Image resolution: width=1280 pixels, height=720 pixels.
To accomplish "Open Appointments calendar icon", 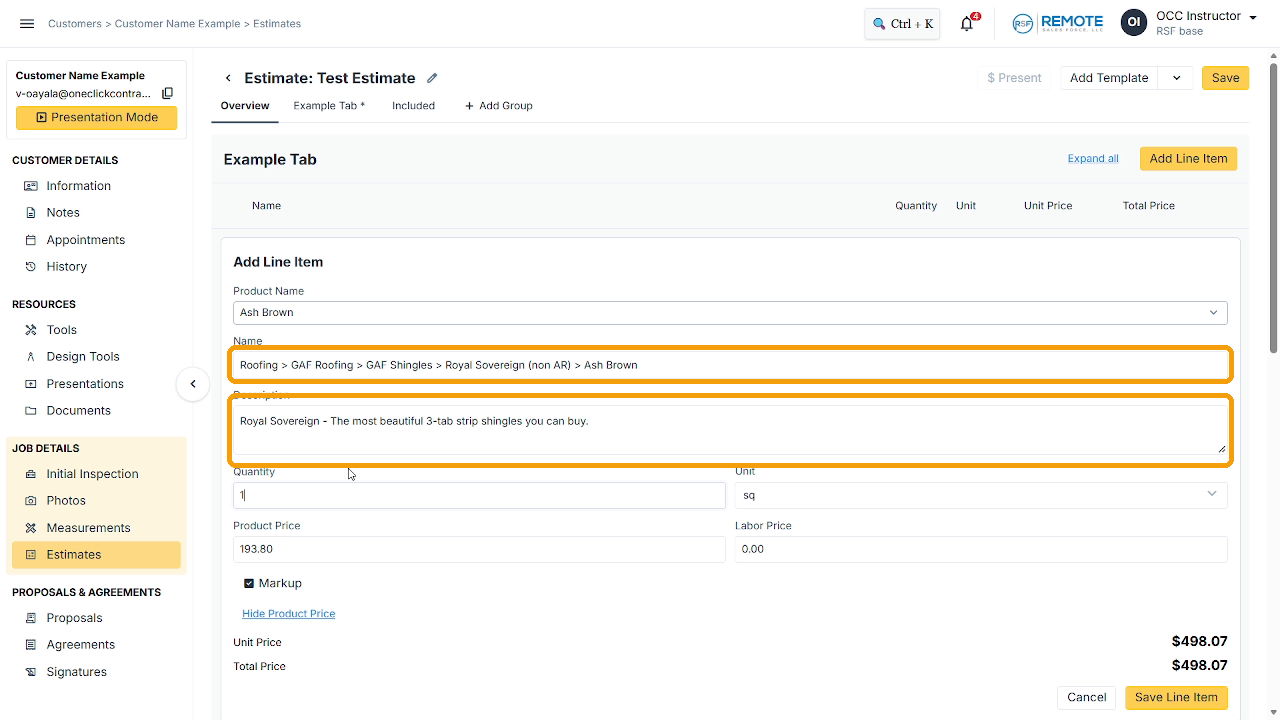I will [30, 240].
